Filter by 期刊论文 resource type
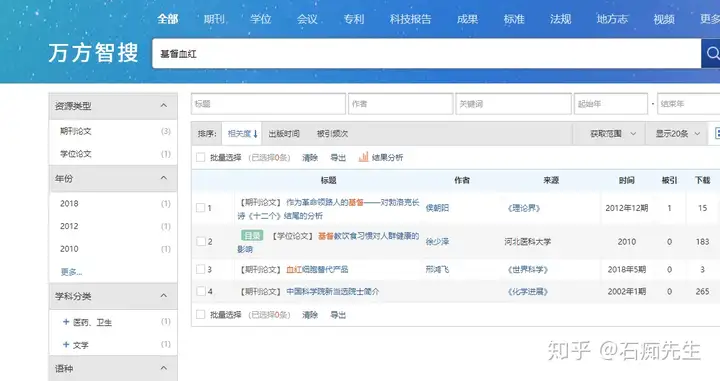This screenshot has height=381, width=720. click(76, 131)
